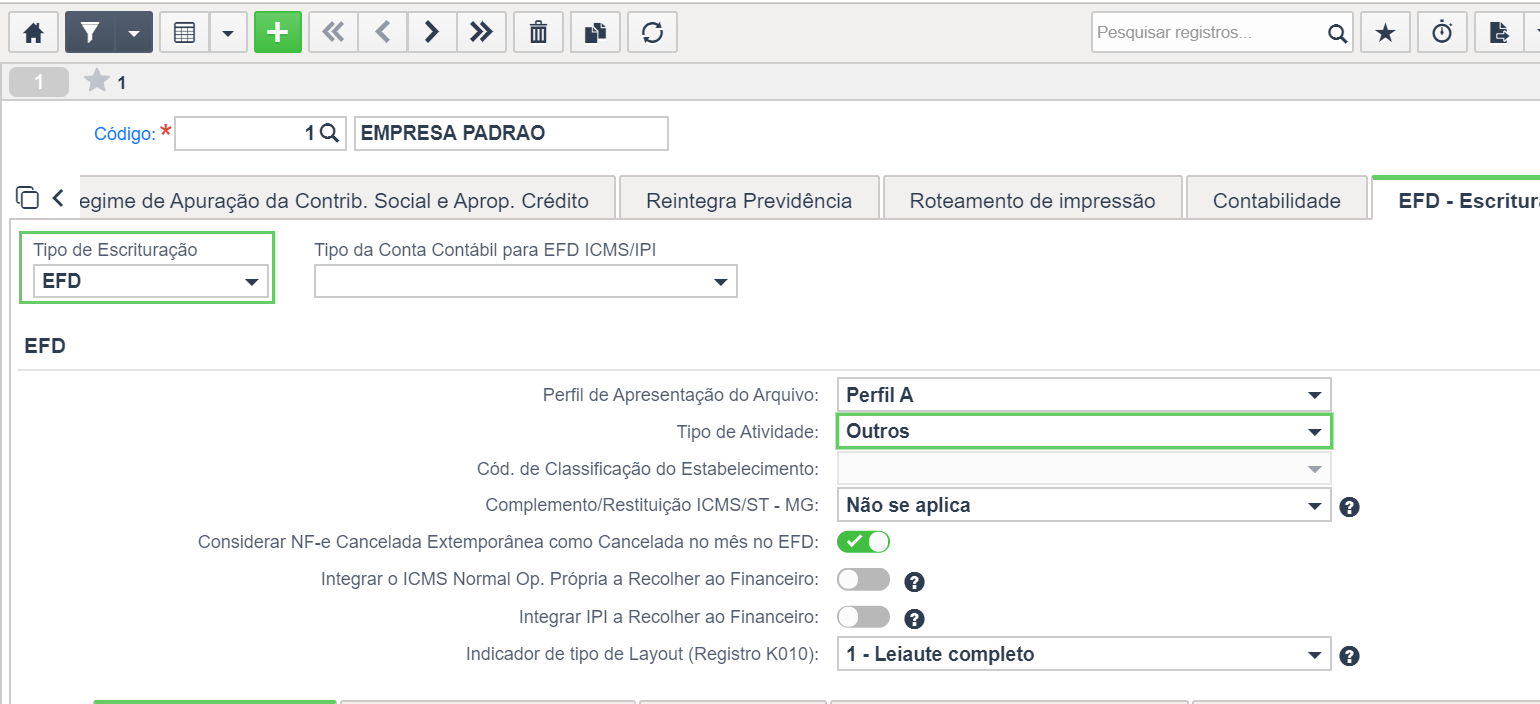
Task: Select the EFD - Escrituração tab
Action: tap(1456, 199)
